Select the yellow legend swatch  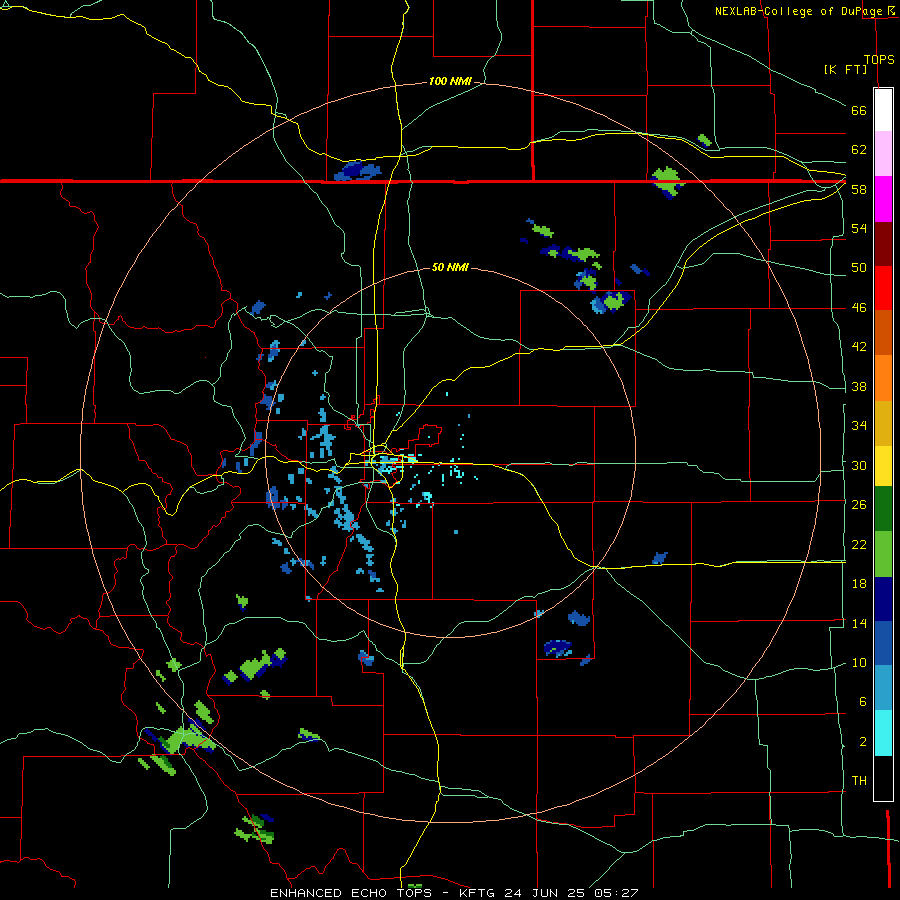[x=883, y=465]
